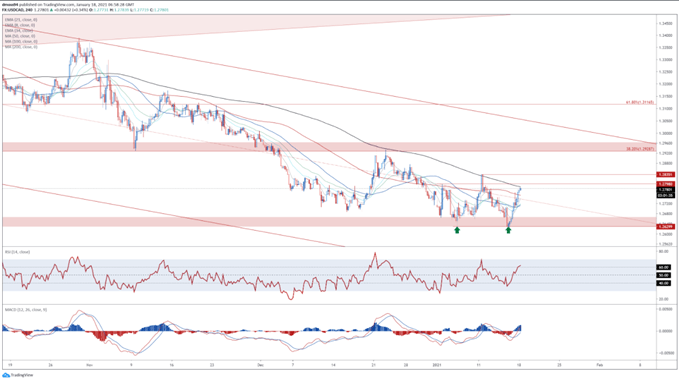The width and height of the screenshot is (679, 380).
Task: Click the MA (50, close, 0) legend label
Action: (20, 36)
